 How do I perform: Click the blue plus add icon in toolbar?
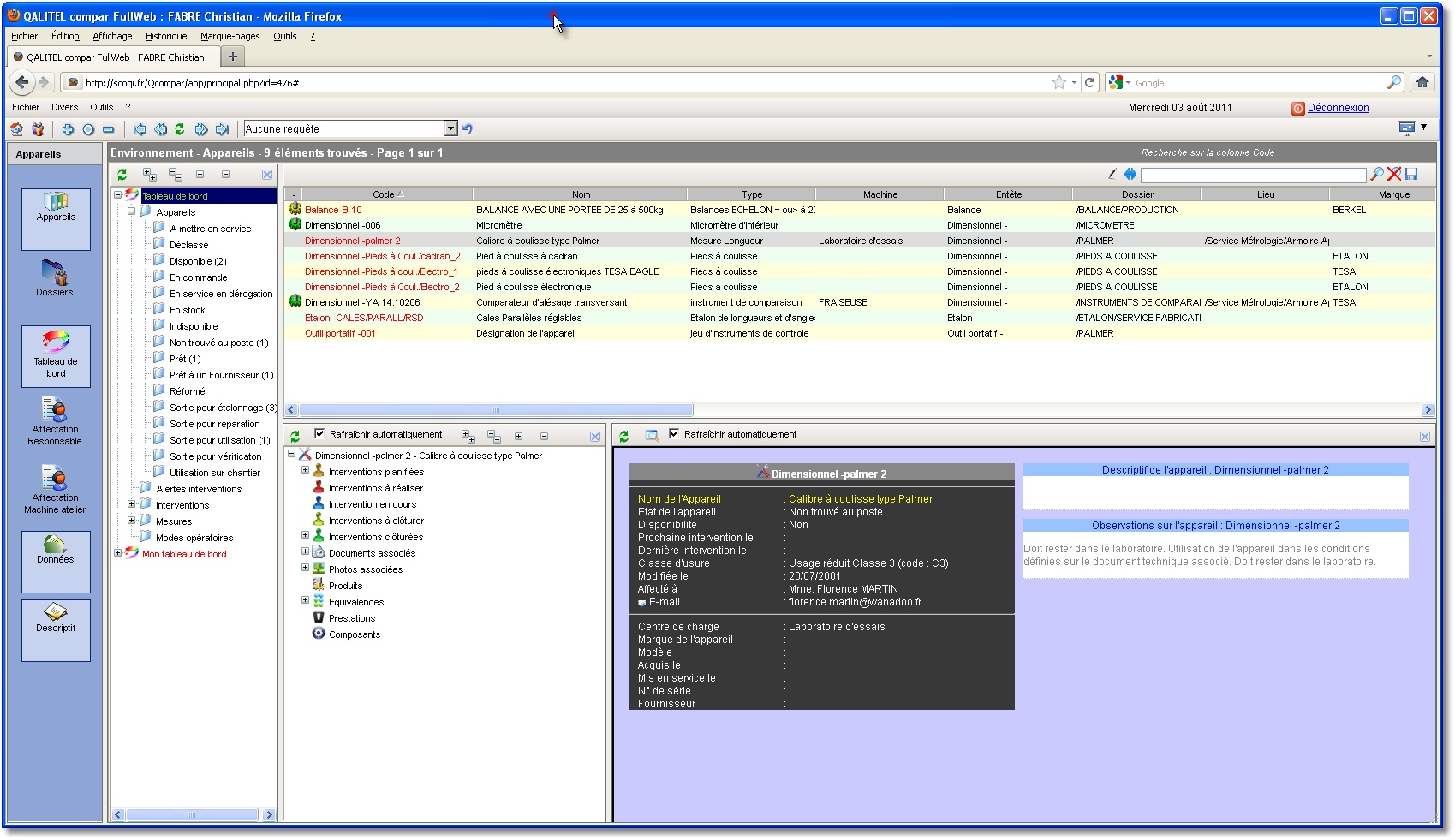tap(68, 129)
